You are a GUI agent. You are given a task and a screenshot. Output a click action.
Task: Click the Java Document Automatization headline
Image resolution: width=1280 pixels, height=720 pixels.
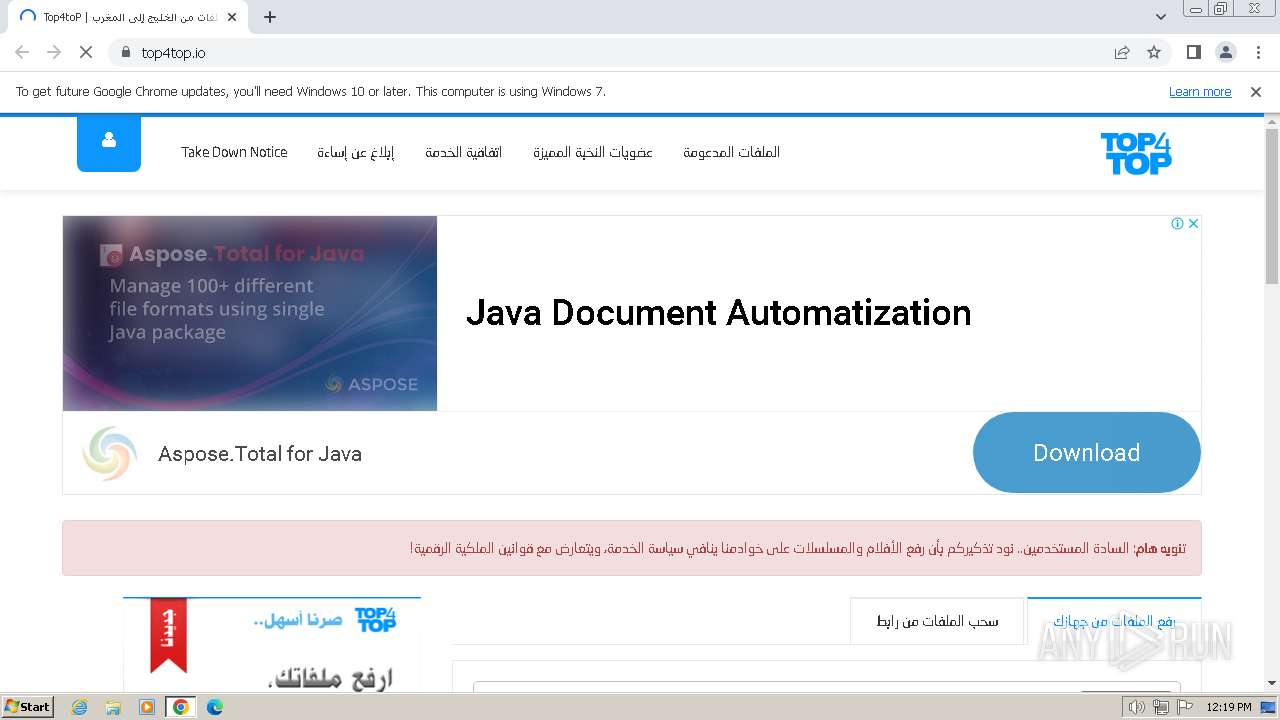click(x=718, y=313)
